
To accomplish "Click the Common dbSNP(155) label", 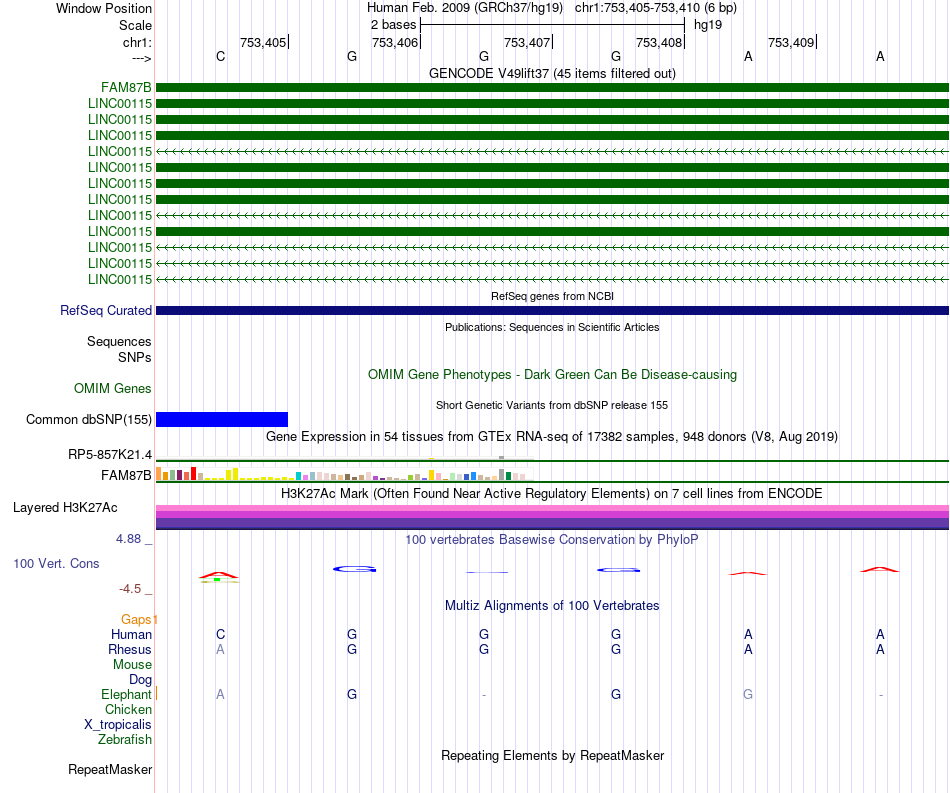I will (88, 419).
